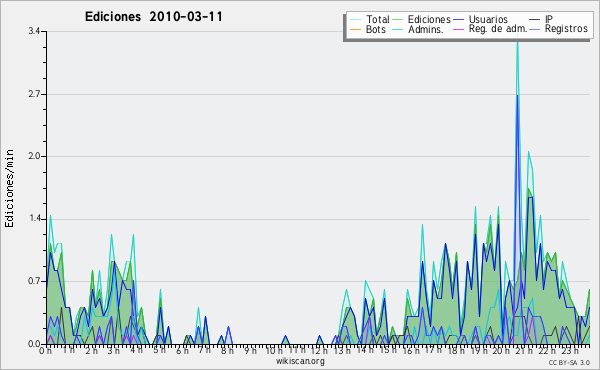Click the 0 h axis tick label
This screenshot has width=600, height=370.
click(x=46, y=350)
